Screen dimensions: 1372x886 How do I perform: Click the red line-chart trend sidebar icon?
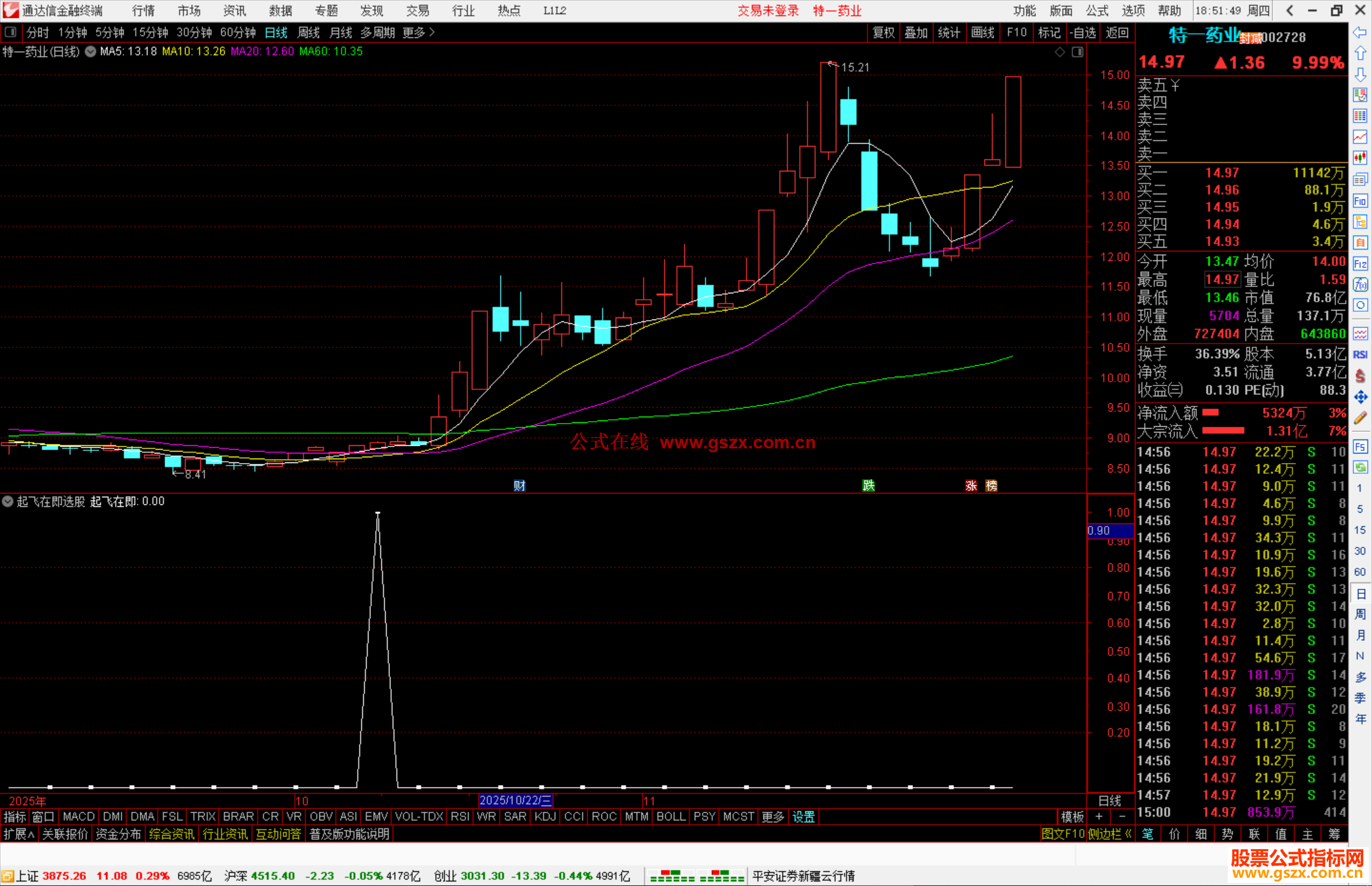(1360, 137)
